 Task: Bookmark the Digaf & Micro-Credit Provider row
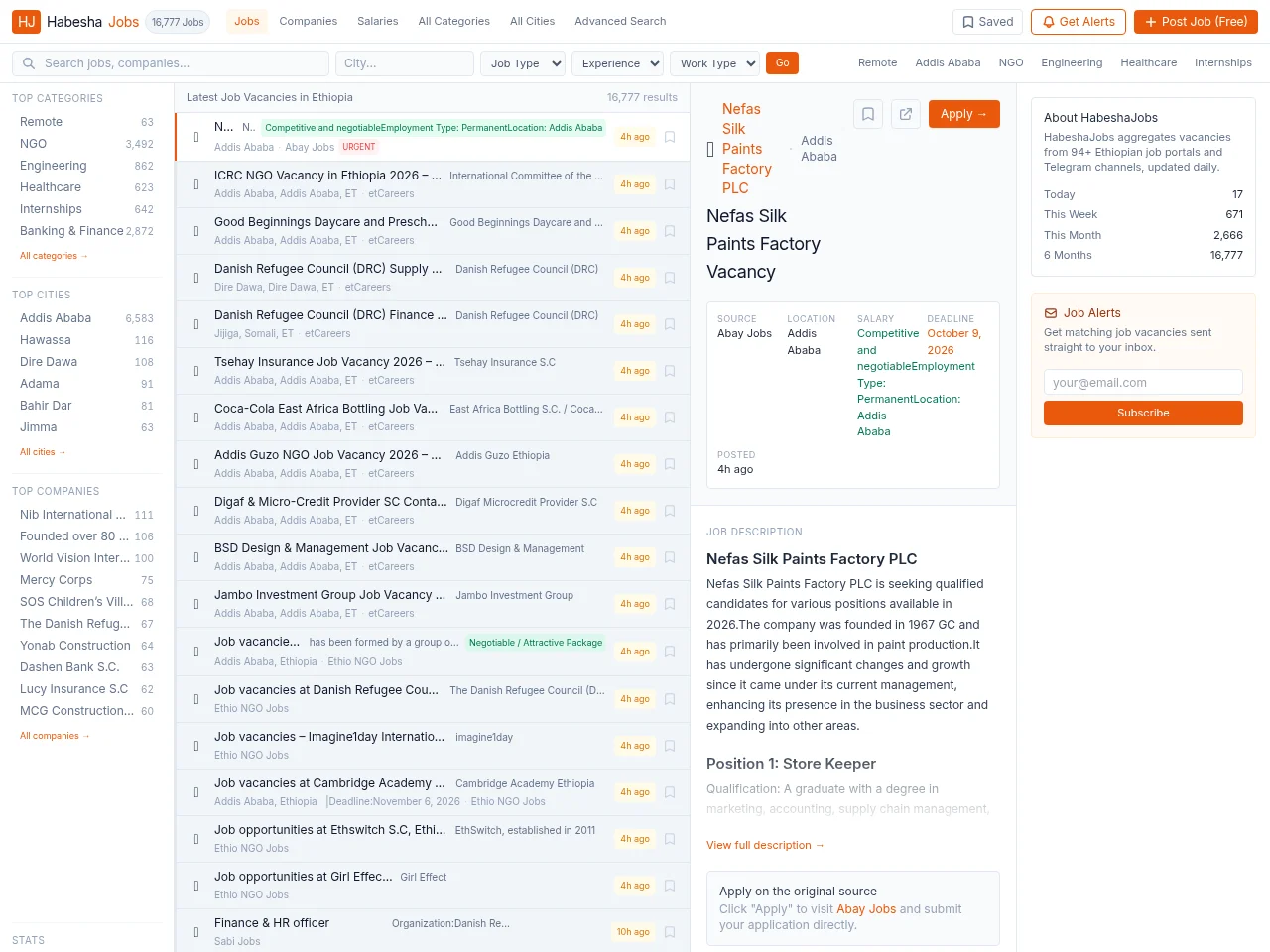tap(670, 511)
